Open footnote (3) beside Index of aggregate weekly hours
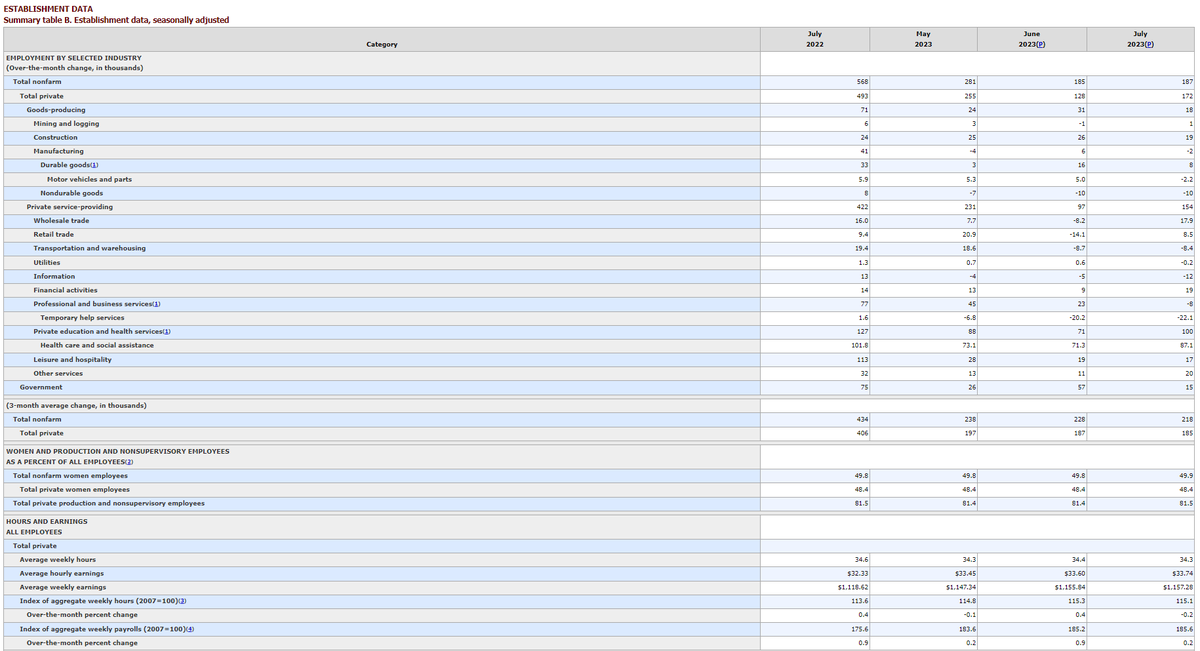The width and height of the screenshot is (1200, 651). pos(182,600)
